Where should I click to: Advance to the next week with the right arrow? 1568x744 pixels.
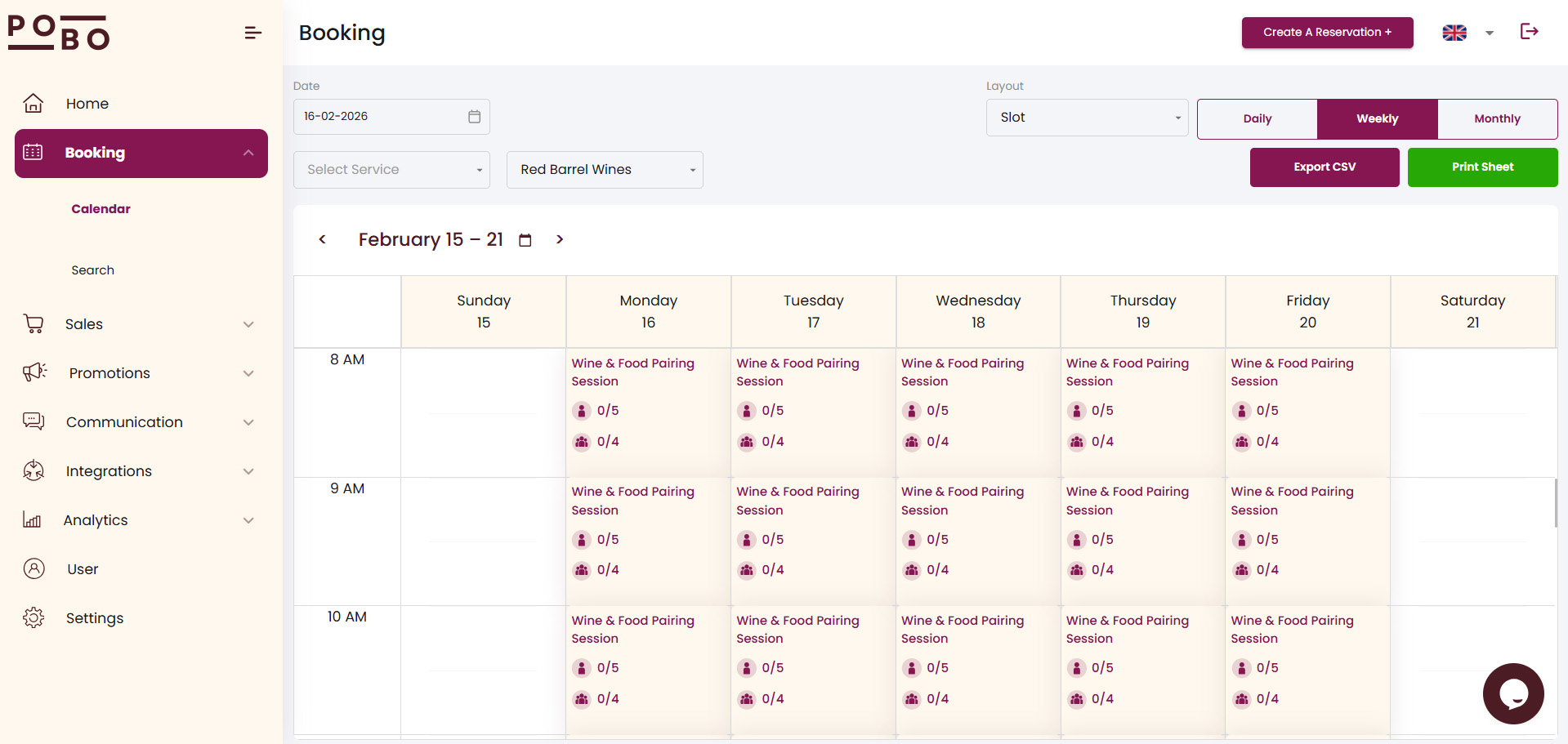tap(560, 239)
